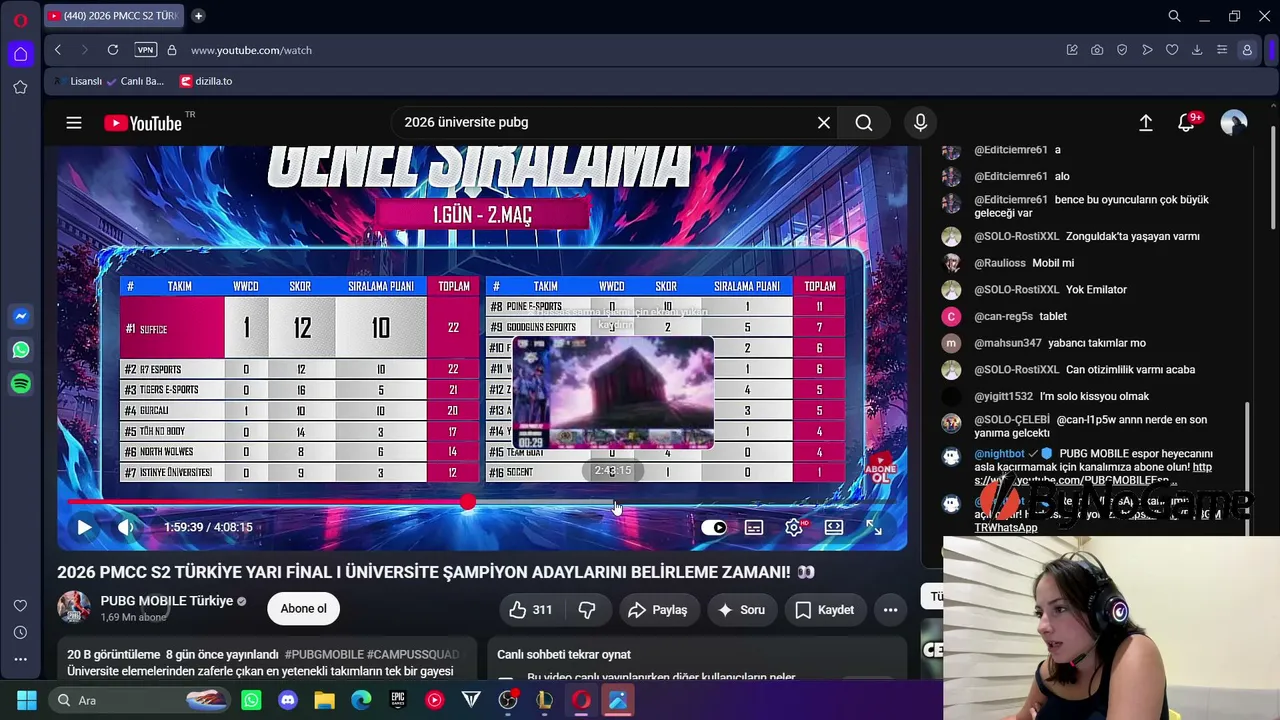Open Opera sidebar bookmarks star
1280x720 pixels.
point(20,88)
